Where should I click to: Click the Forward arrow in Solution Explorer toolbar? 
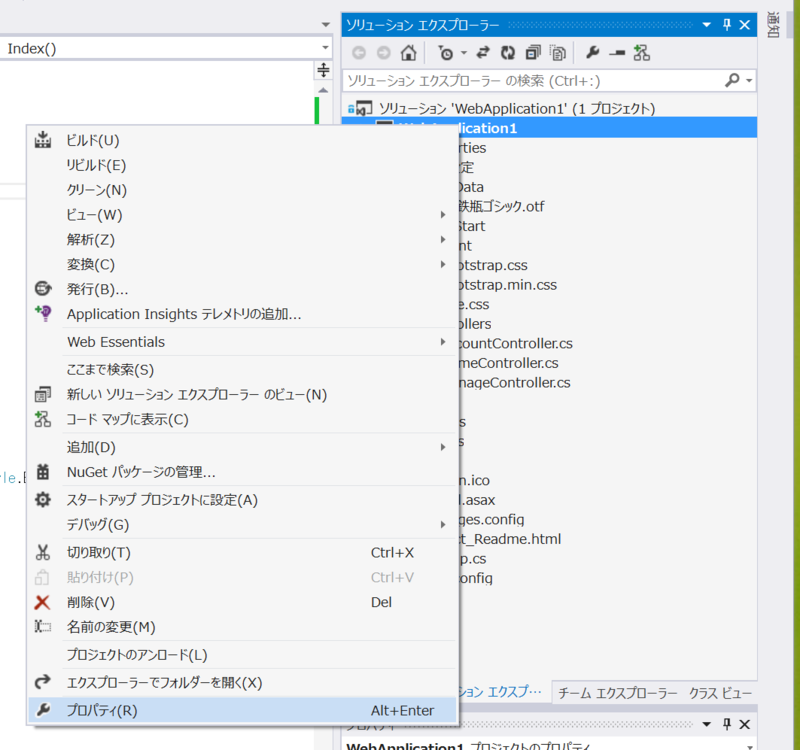click(x=384, y=53)
